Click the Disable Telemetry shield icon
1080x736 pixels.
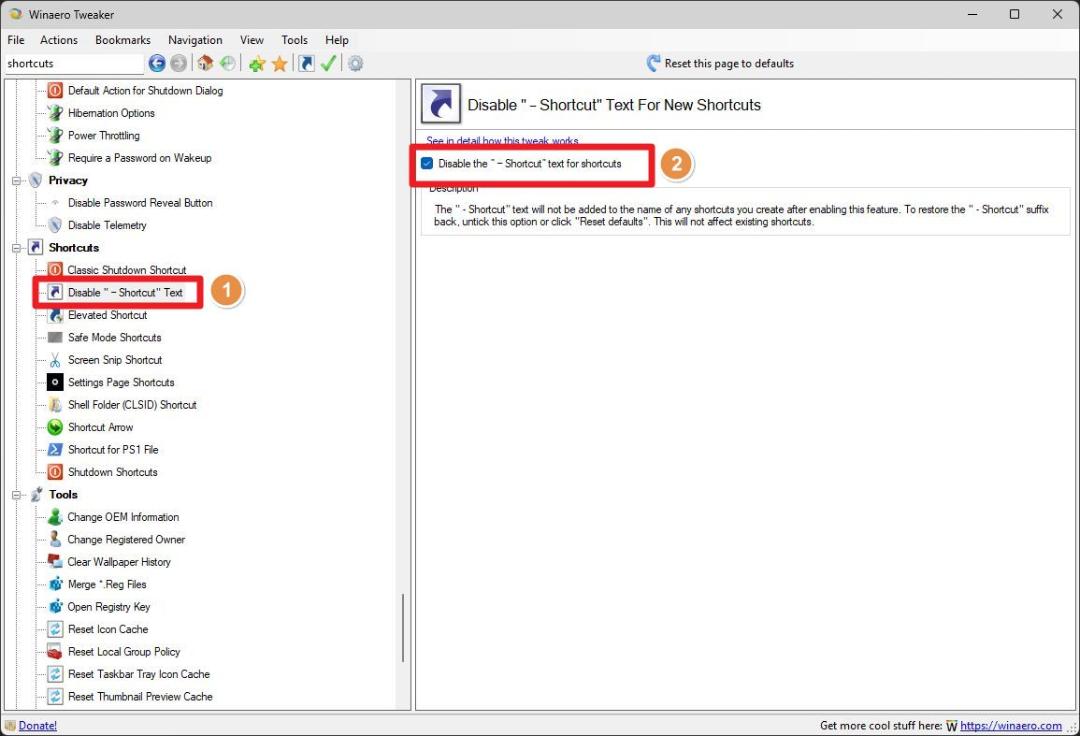point(55,225)
